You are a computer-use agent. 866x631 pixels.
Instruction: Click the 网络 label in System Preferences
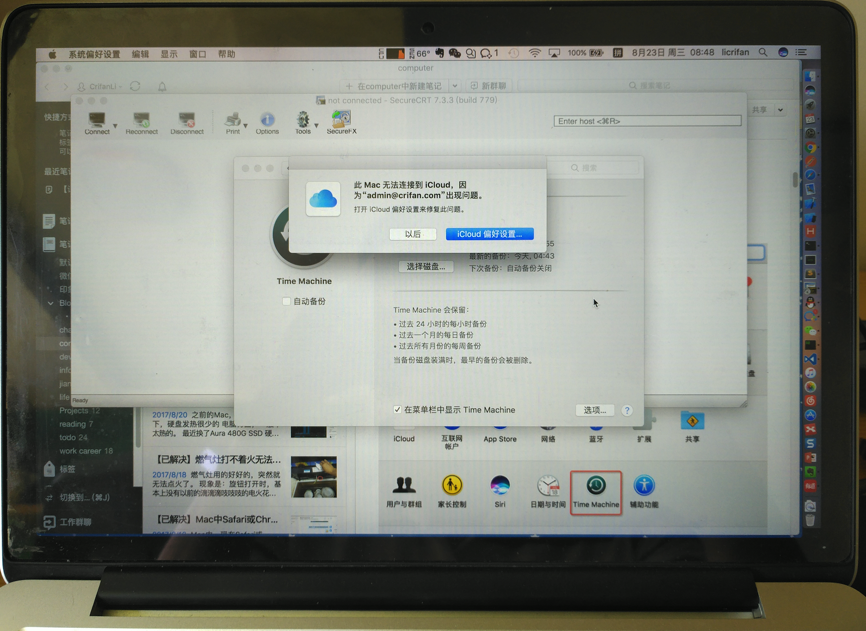pos(548,439)
